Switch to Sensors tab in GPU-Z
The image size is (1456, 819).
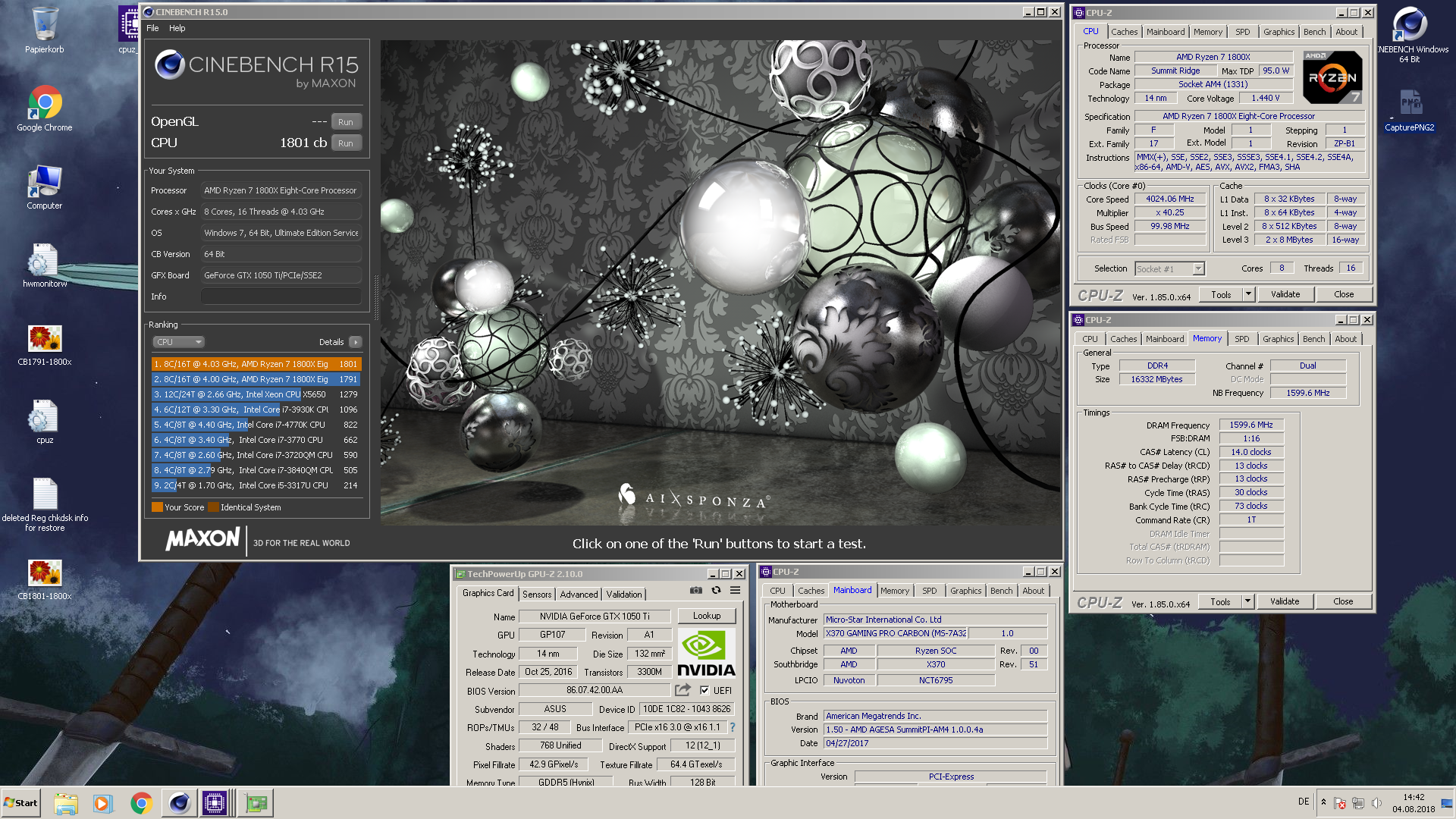(537, 594)
